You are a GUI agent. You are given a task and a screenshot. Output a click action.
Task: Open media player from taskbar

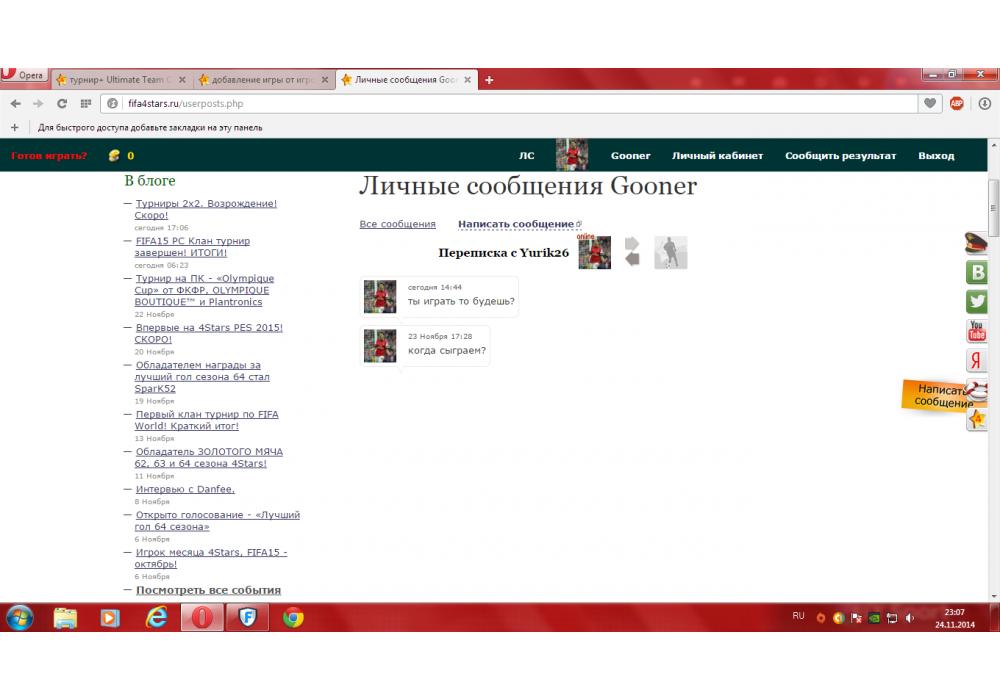click(x=110, y=617)
